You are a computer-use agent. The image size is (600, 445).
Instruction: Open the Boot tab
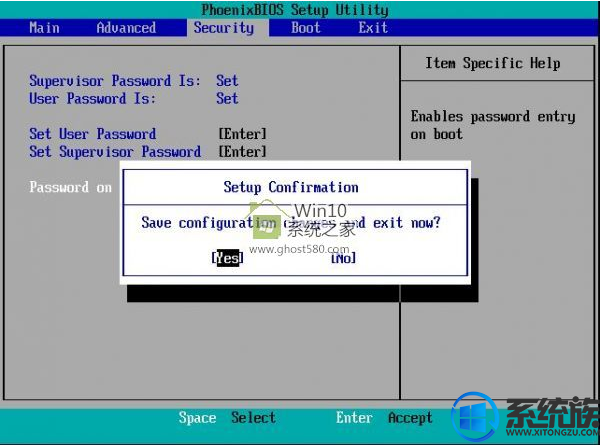tap(305, 28)
